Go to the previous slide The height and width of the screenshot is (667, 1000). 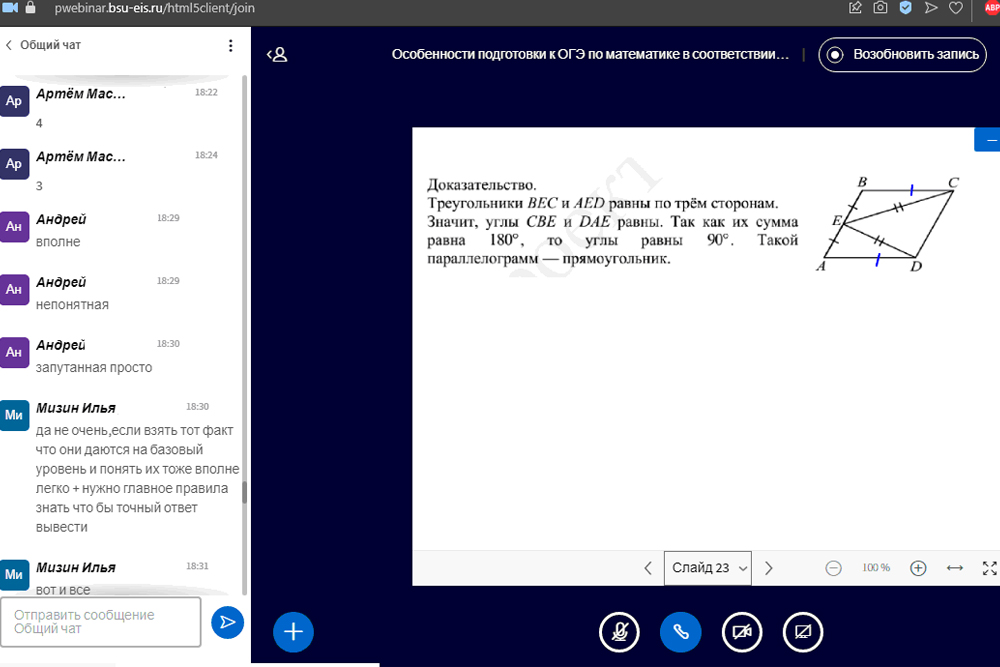tap(648, 568)
